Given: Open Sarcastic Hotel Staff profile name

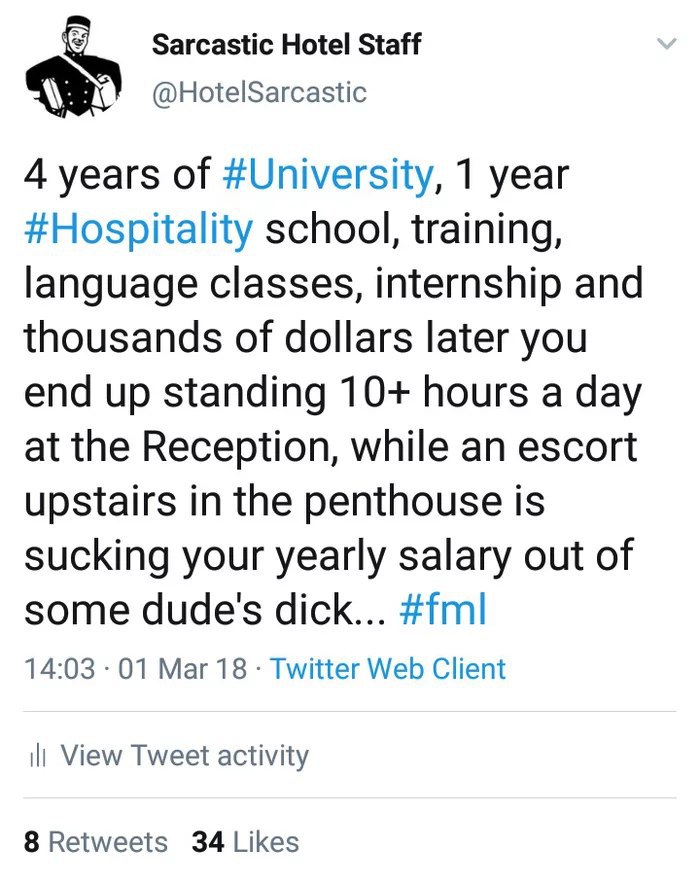Looking at the screenshot, I should 286,45.
